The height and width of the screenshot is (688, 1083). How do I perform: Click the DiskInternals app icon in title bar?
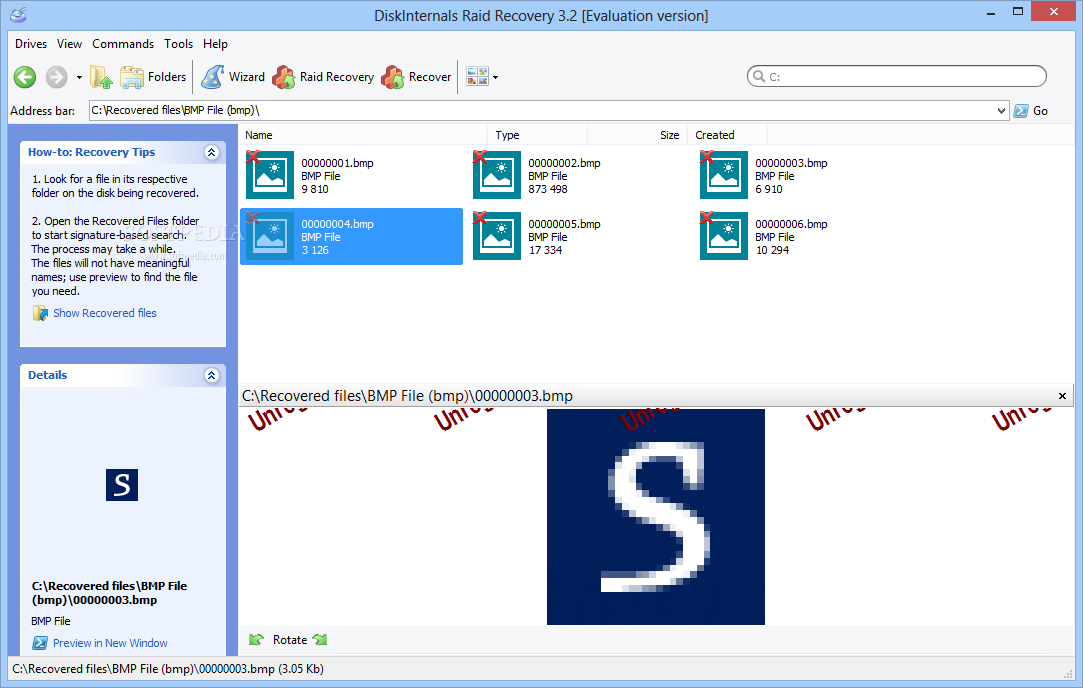[18, 15]
